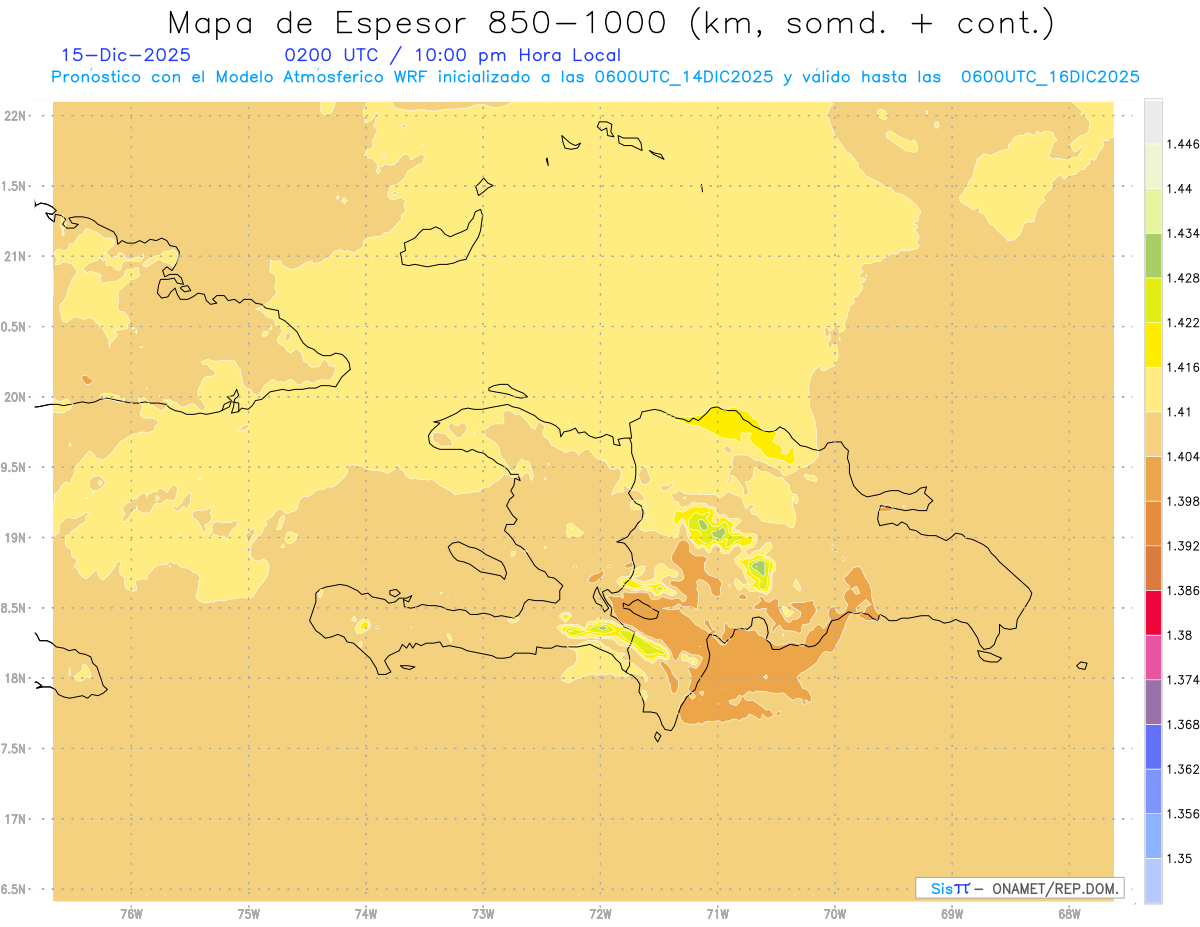
Task: Click the latitude axis label '8.5N'
Action: tap(15, 608)
